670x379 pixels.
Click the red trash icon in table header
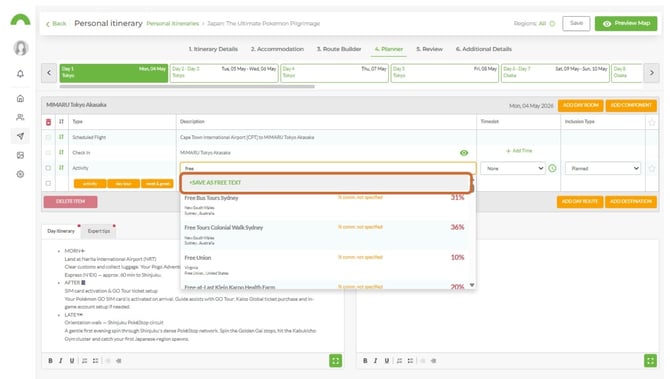click(48, 122)
